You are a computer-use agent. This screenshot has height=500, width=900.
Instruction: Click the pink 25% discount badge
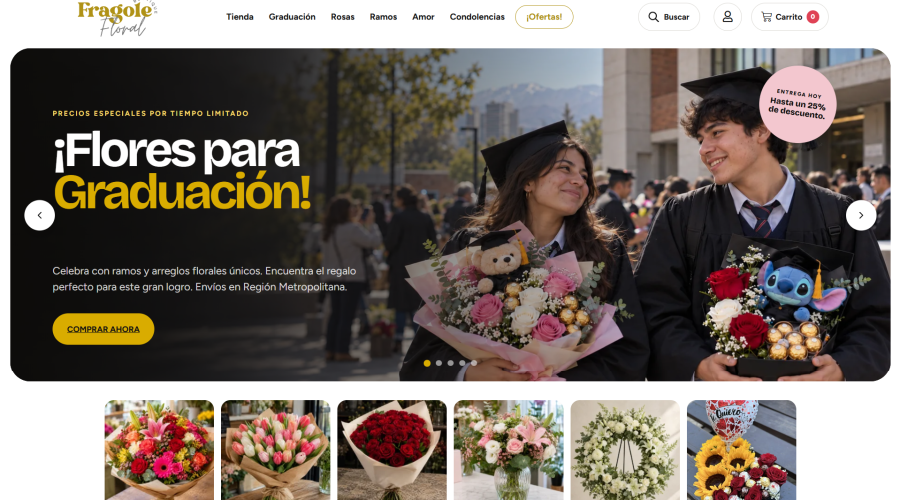[x=797, y=104]
